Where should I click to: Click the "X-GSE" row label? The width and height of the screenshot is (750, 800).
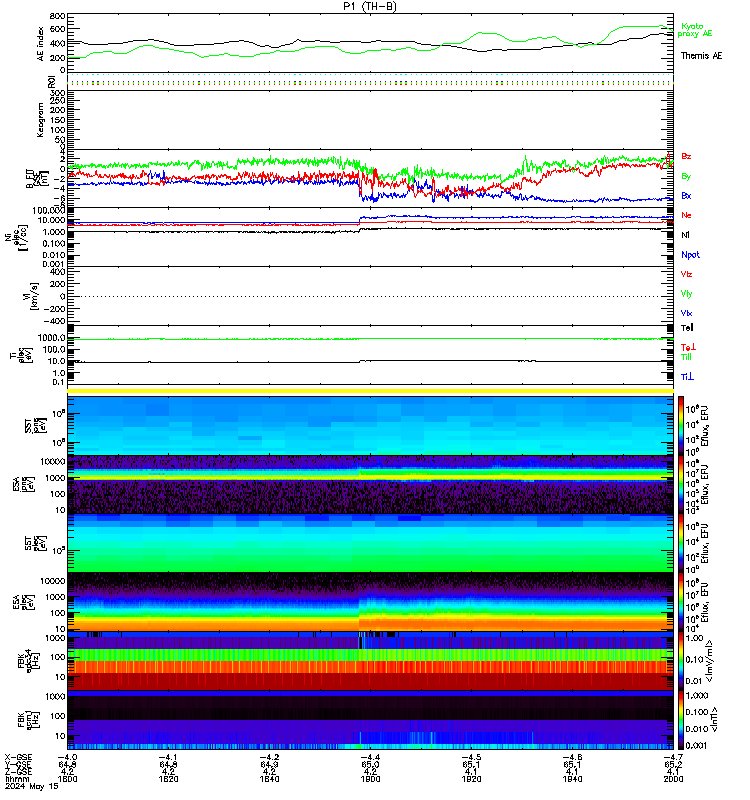tap(18, 758)
